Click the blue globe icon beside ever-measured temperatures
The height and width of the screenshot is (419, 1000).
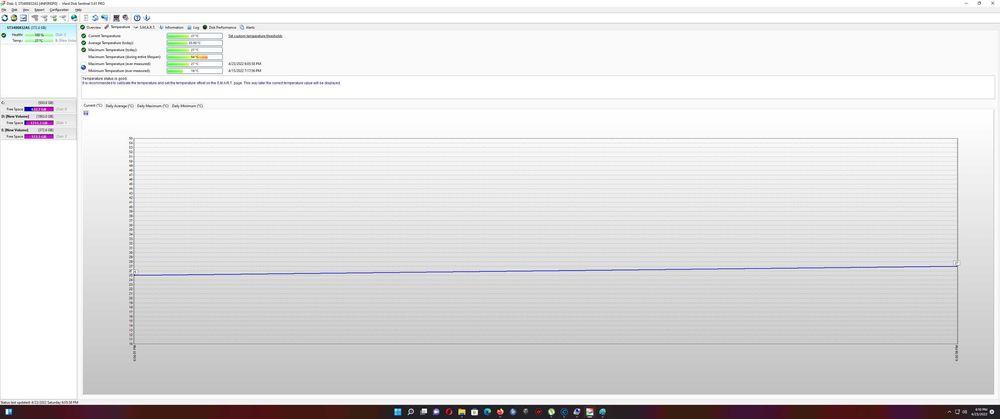[x=84, y=67]
